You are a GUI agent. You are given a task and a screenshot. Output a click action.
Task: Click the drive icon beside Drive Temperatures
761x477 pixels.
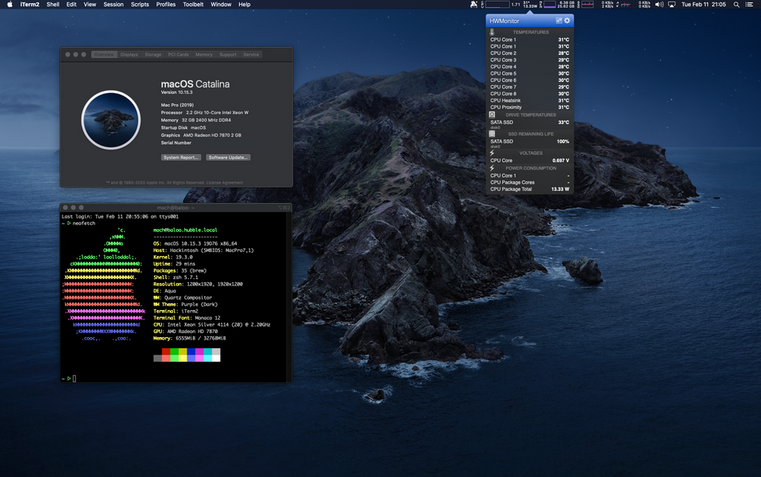click(492, 115)
